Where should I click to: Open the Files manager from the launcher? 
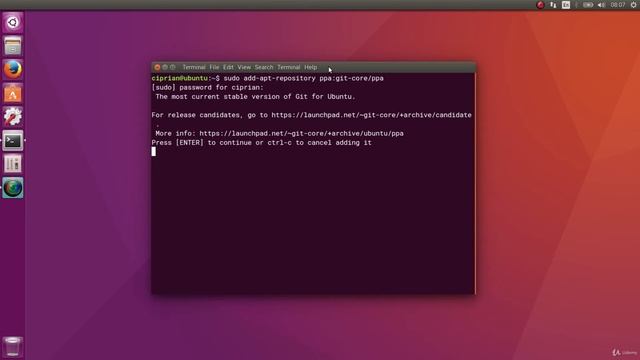[x=13, y=46]
